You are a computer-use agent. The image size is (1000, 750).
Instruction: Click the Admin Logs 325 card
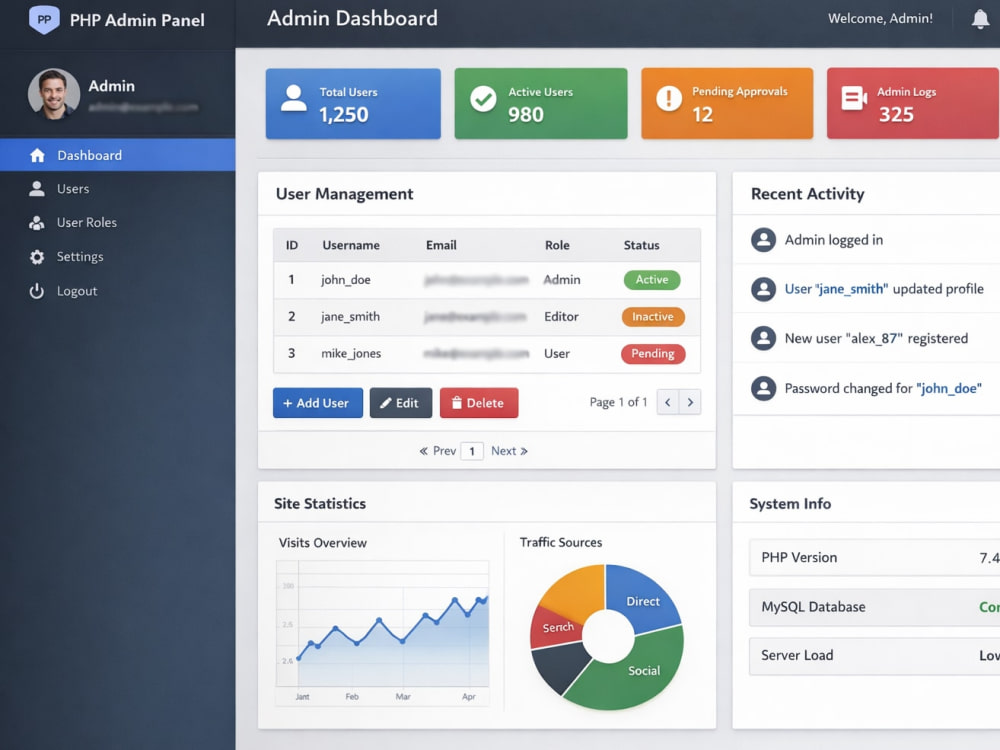pos(913,103)
